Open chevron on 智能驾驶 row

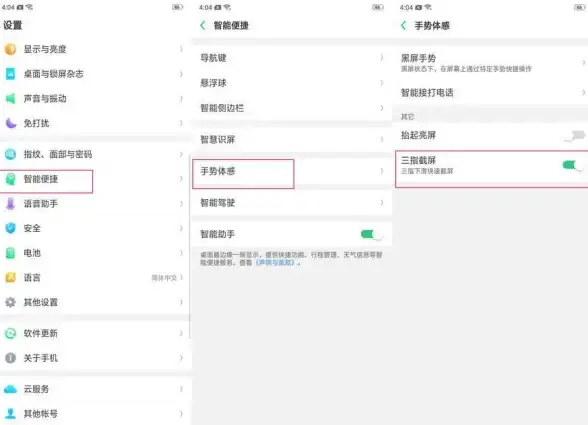click(382, 203)
